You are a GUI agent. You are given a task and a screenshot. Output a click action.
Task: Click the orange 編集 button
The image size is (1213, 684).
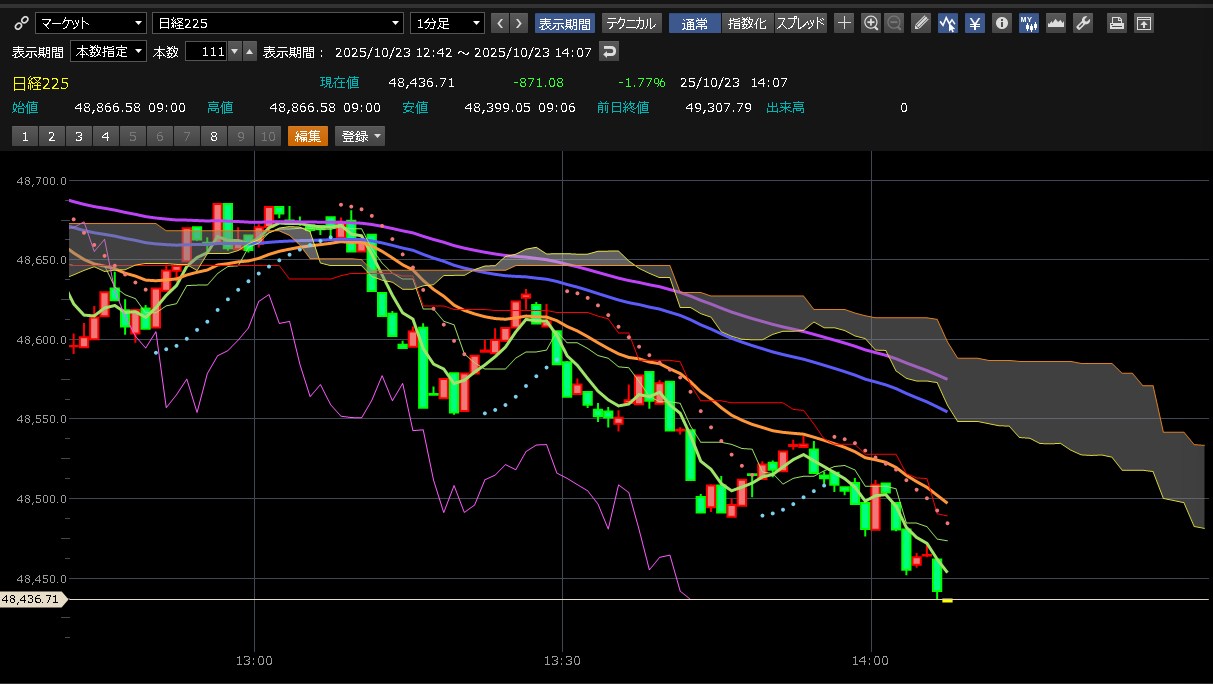point(308,137)
